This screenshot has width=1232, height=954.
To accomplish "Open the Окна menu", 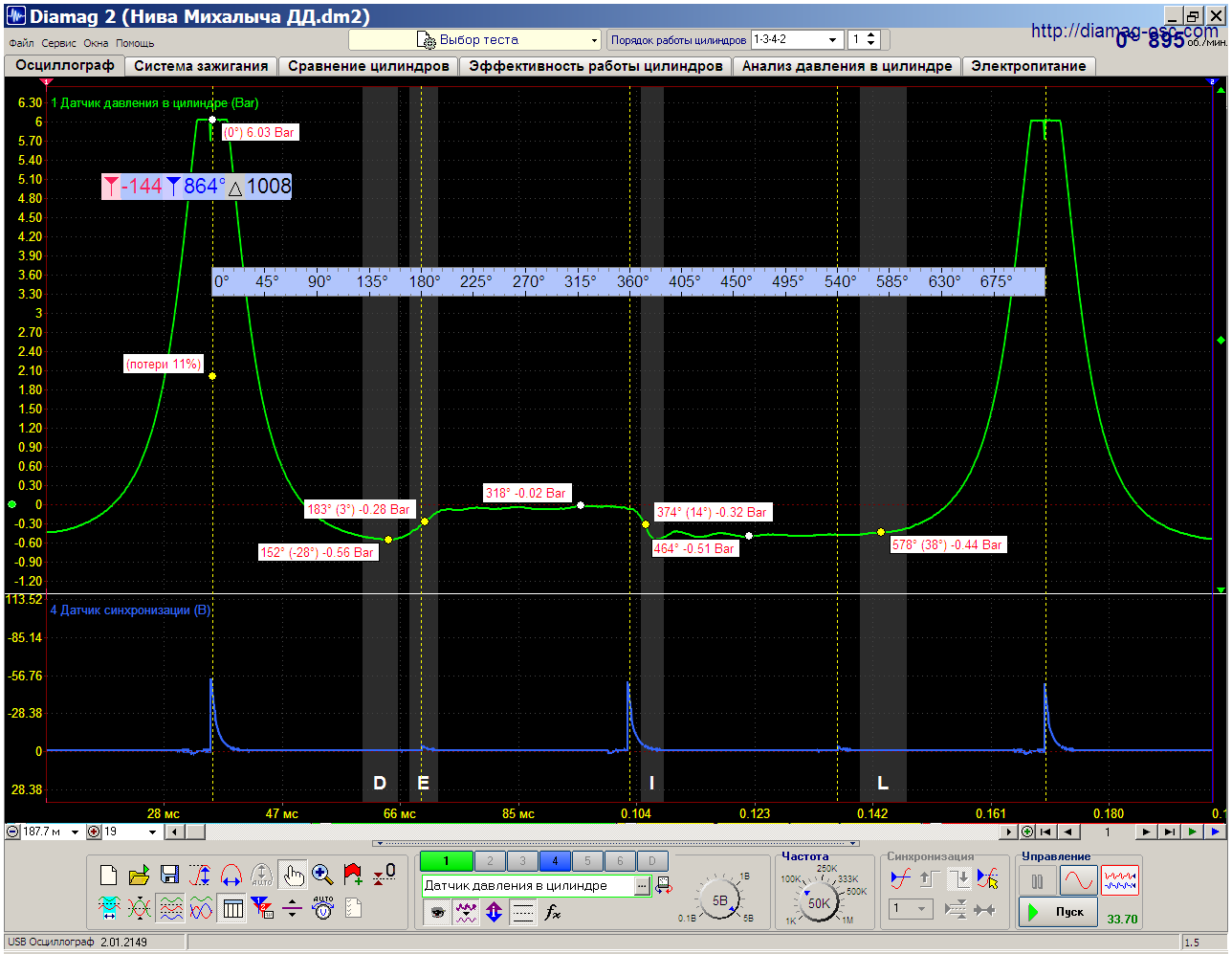I will click(96, 43).
